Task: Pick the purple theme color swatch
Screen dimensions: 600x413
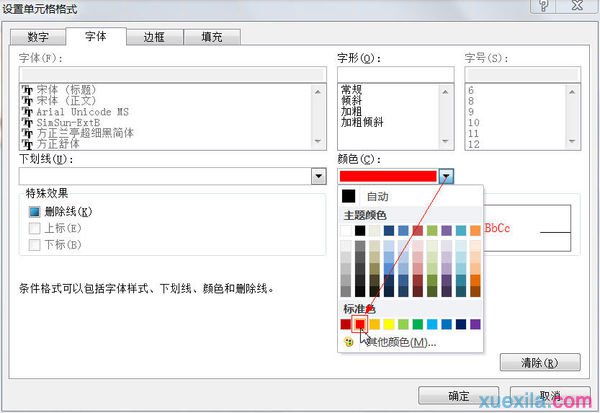Action: (x=447, y=230)
